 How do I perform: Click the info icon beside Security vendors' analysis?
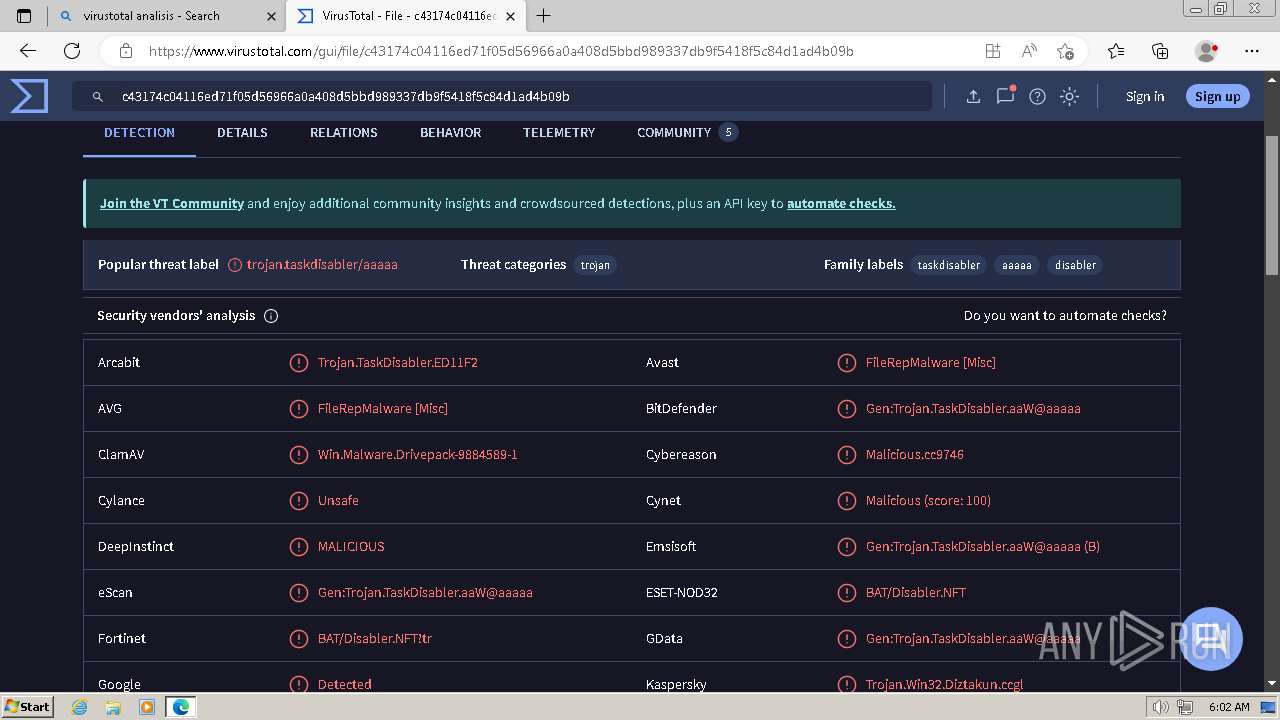pos(271,316)
